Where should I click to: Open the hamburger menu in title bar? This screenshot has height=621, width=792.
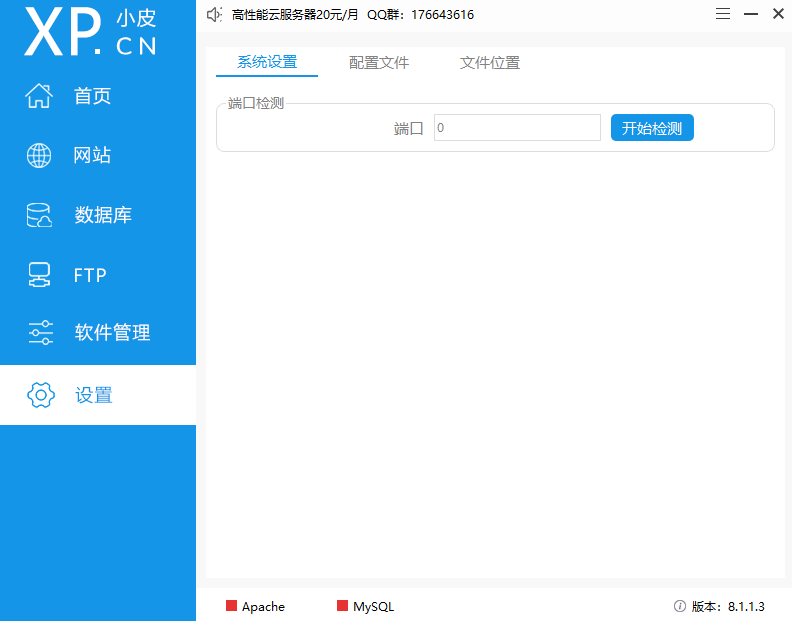point(723,14)
